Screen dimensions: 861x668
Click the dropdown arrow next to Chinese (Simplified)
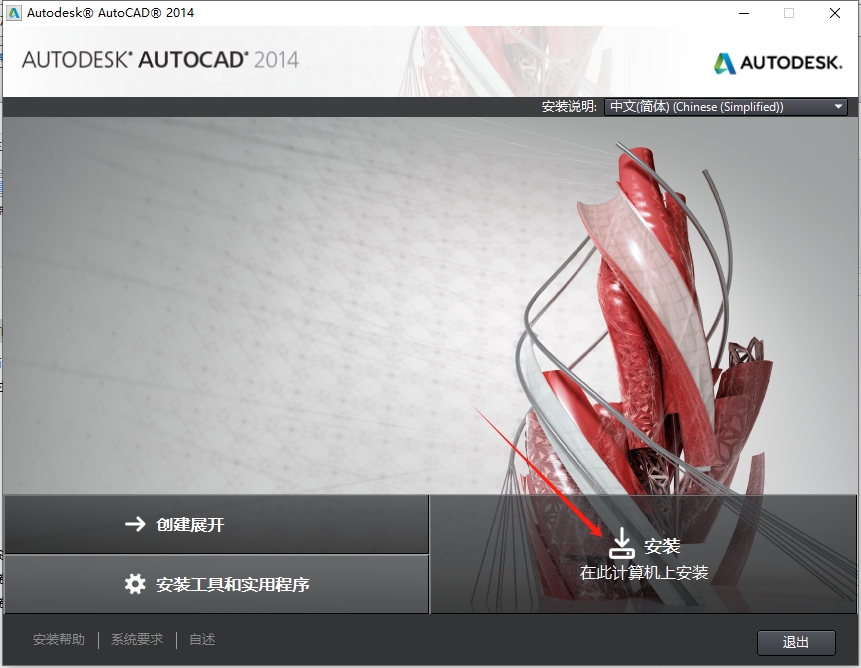pos(836,106)
